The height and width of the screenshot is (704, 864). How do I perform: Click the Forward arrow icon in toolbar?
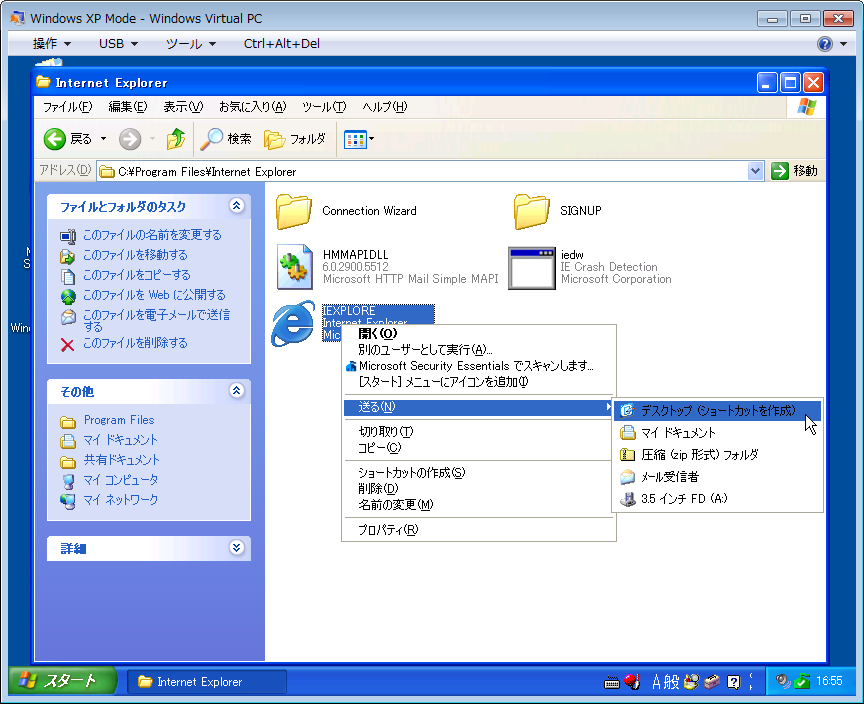coord(130,139)
